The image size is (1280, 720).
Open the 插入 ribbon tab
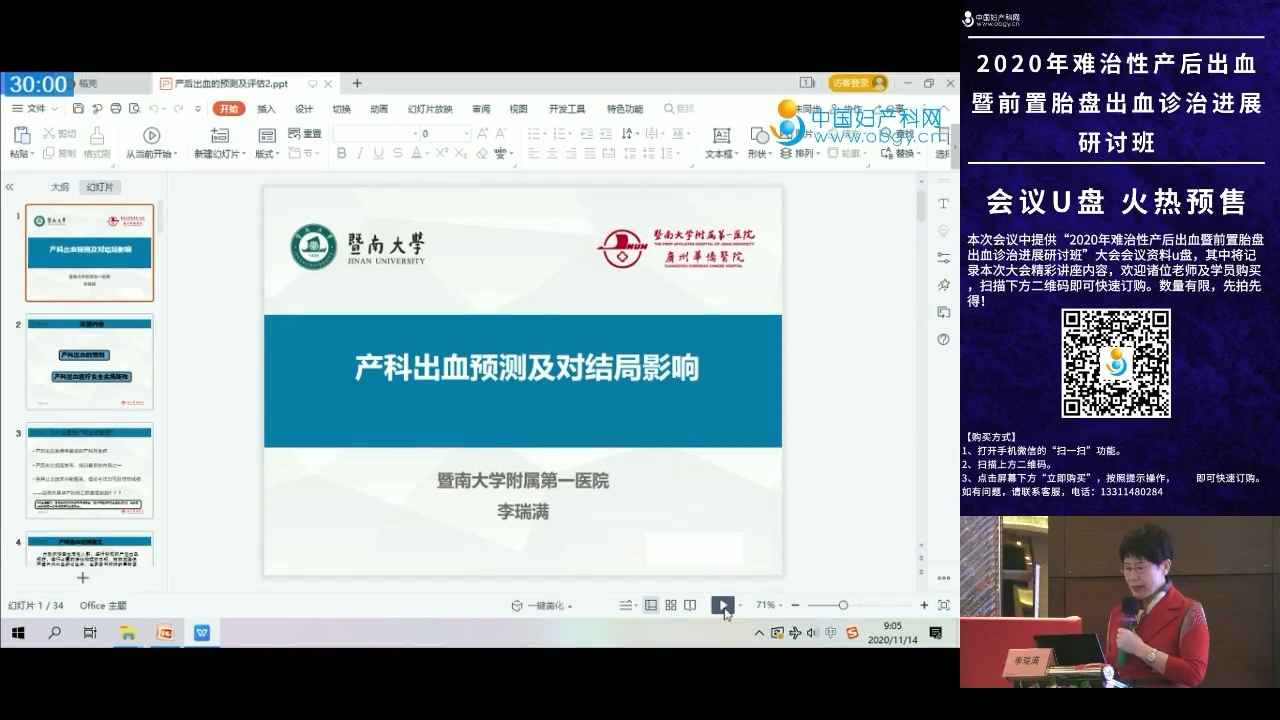(x=266, y=109)
